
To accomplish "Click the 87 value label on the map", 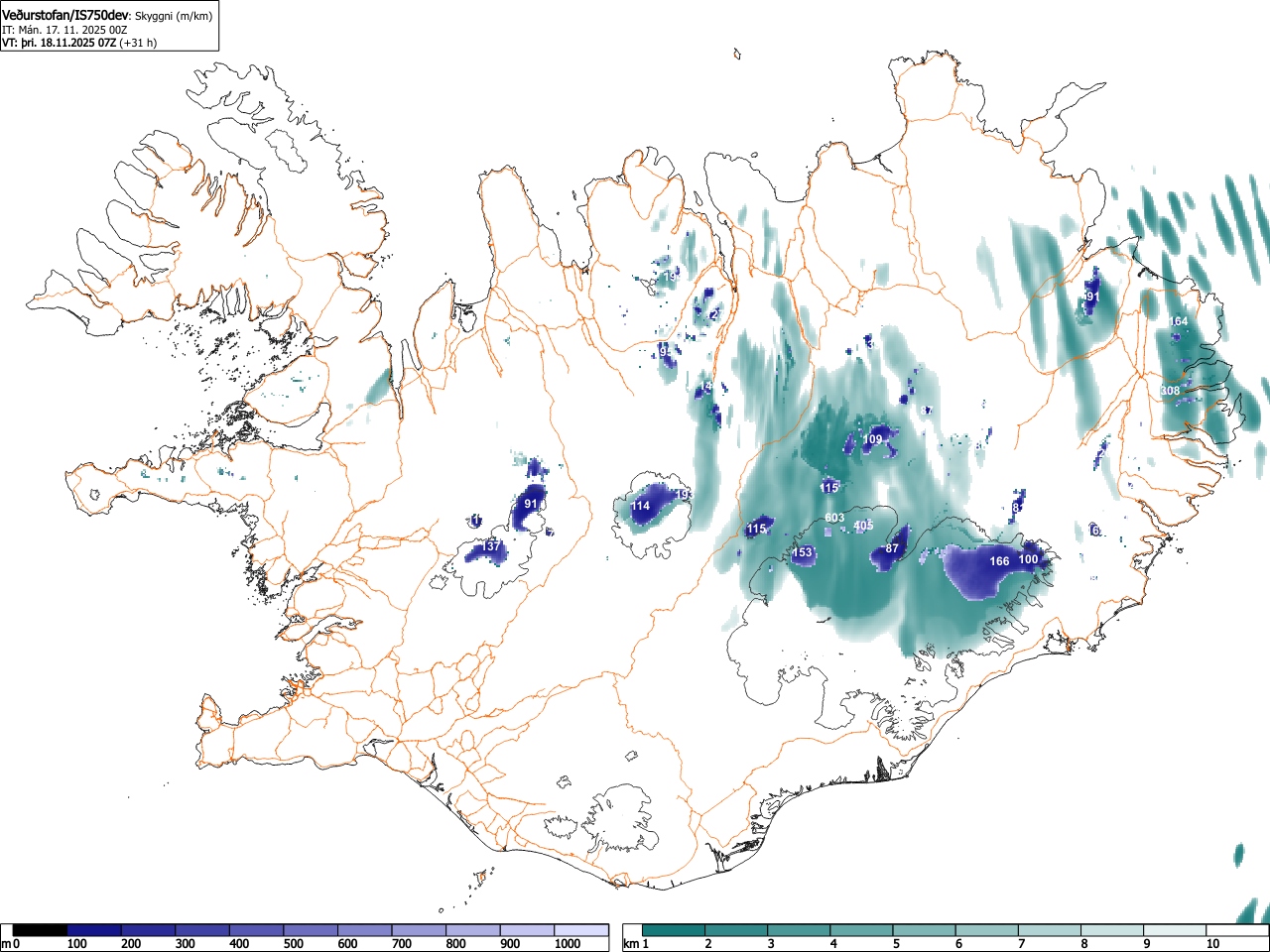I will click(892, 548).
